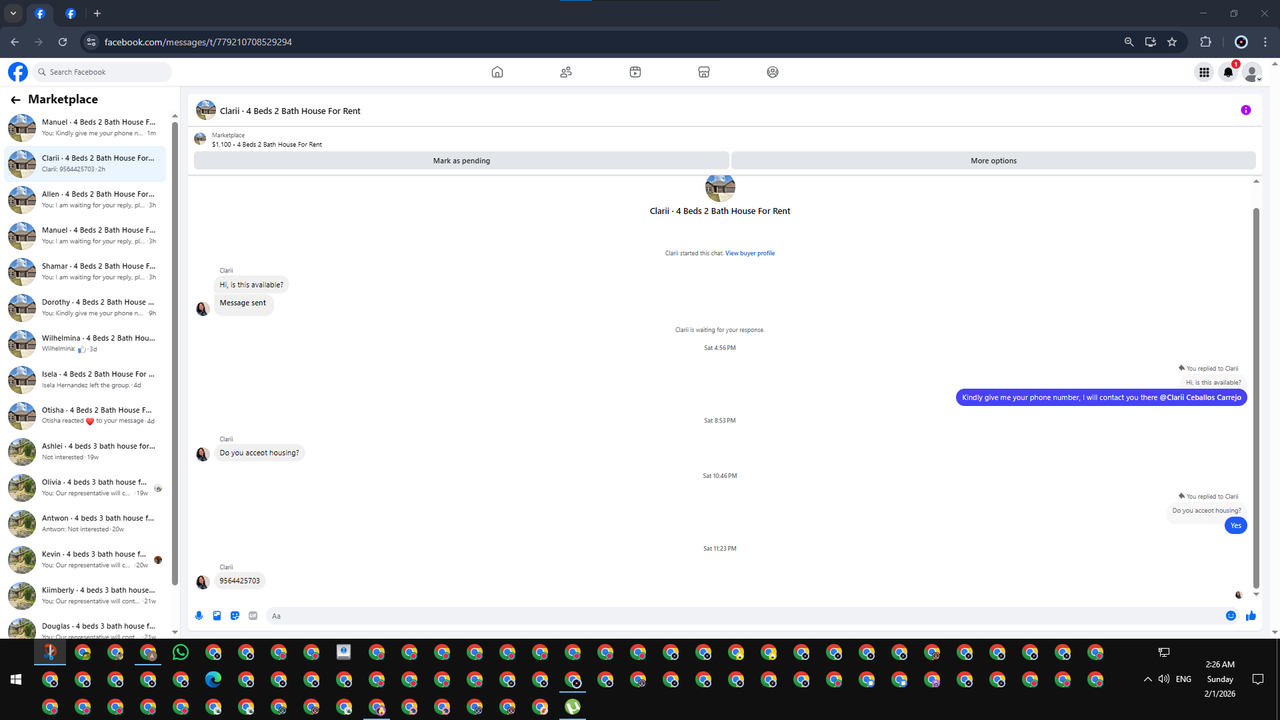The image size is (1280, 720).
Task: Open the Marketplace storefront icon in top navigation
Action: (704, 72)
